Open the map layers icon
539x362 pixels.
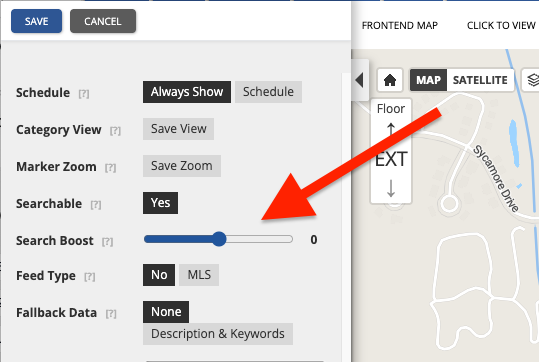(x=532, y=80)
